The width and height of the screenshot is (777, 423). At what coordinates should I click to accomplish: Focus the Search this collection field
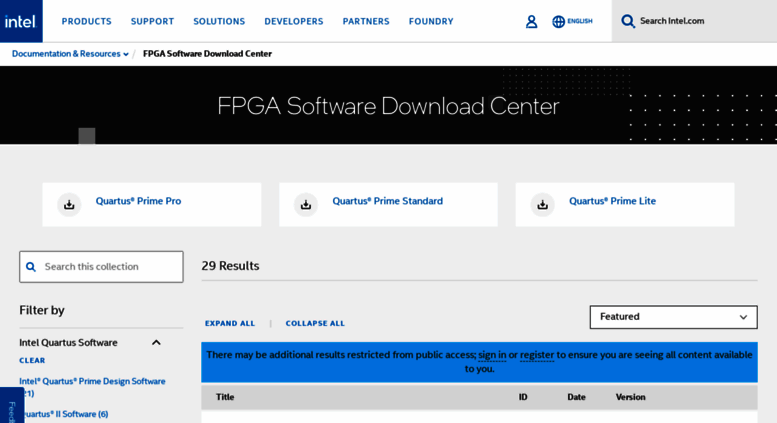101,267
